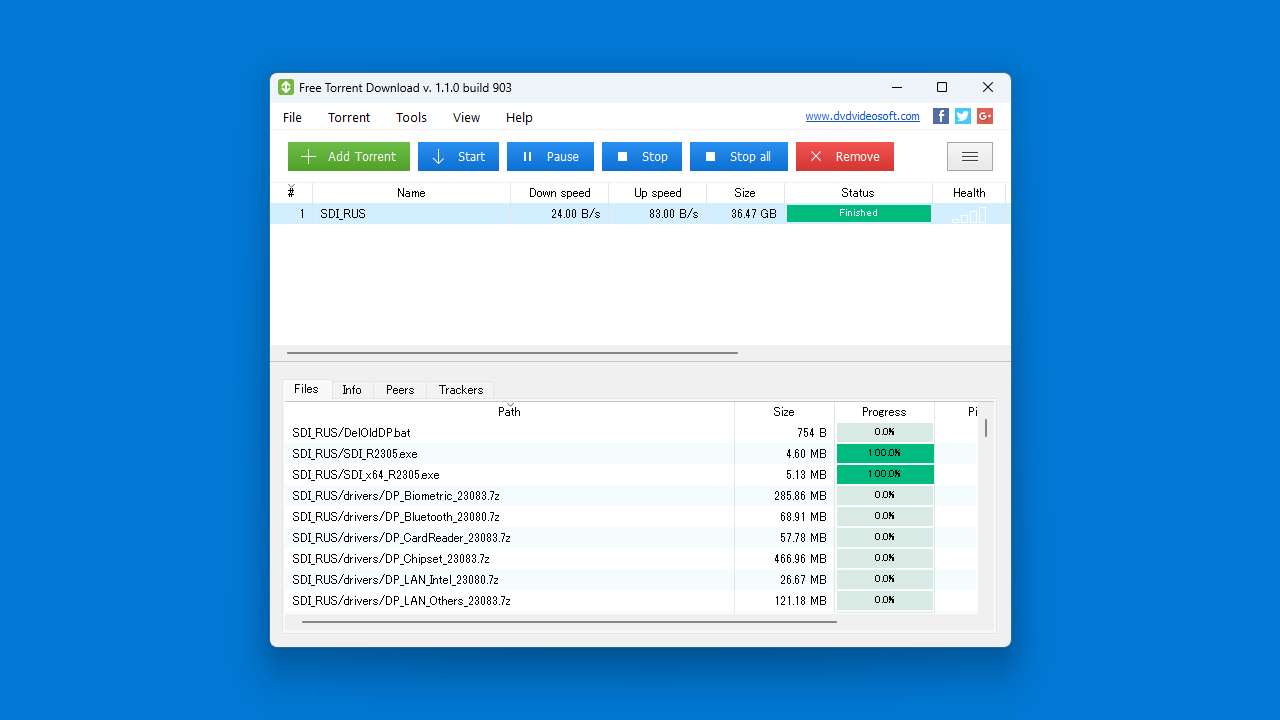Maximize the Free Torrent Download window
1280x720 pixels.
[x=941, y=88]
